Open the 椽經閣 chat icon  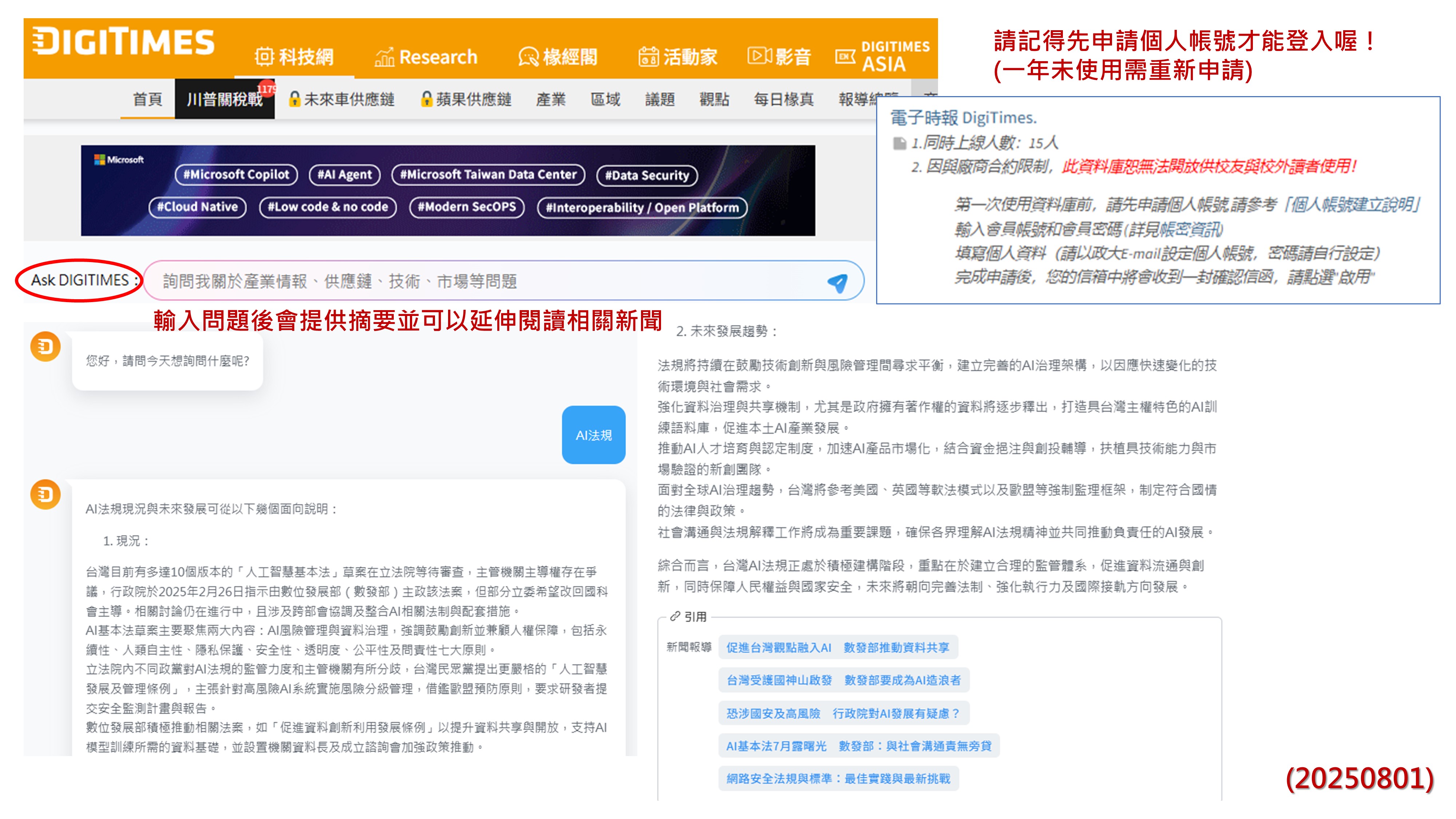coord(529,57)
